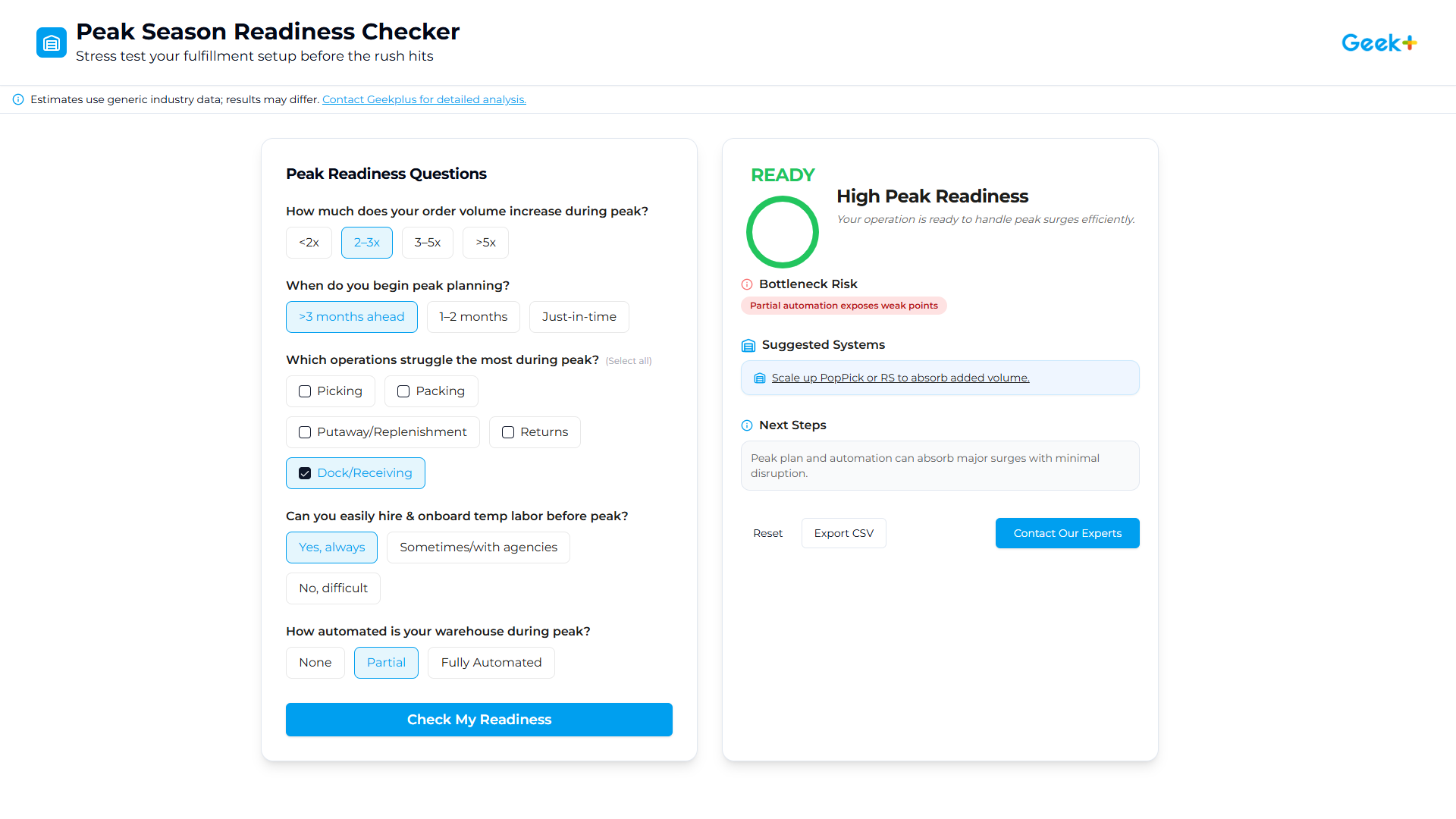
Task: Select Fully Automated warehouse option
Action: (x=491, y=662)
